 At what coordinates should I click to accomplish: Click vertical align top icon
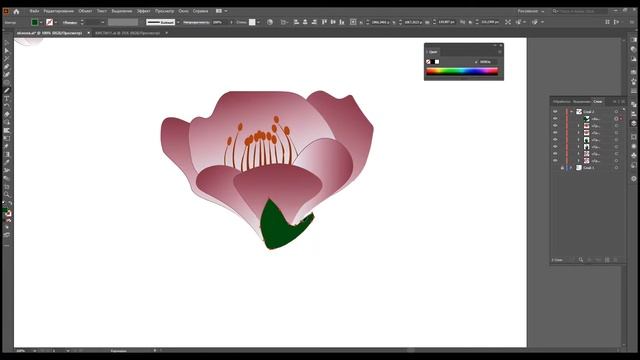(x=324, y=22)
